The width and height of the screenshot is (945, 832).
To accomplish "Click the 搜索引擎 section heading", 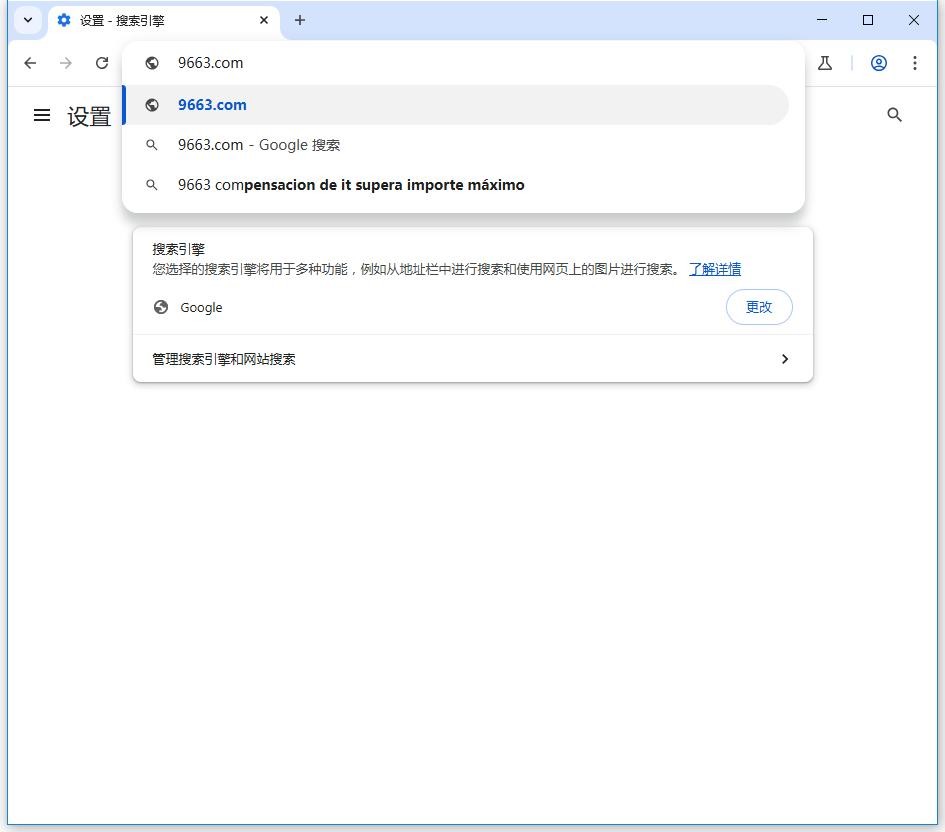I will 178,249.
